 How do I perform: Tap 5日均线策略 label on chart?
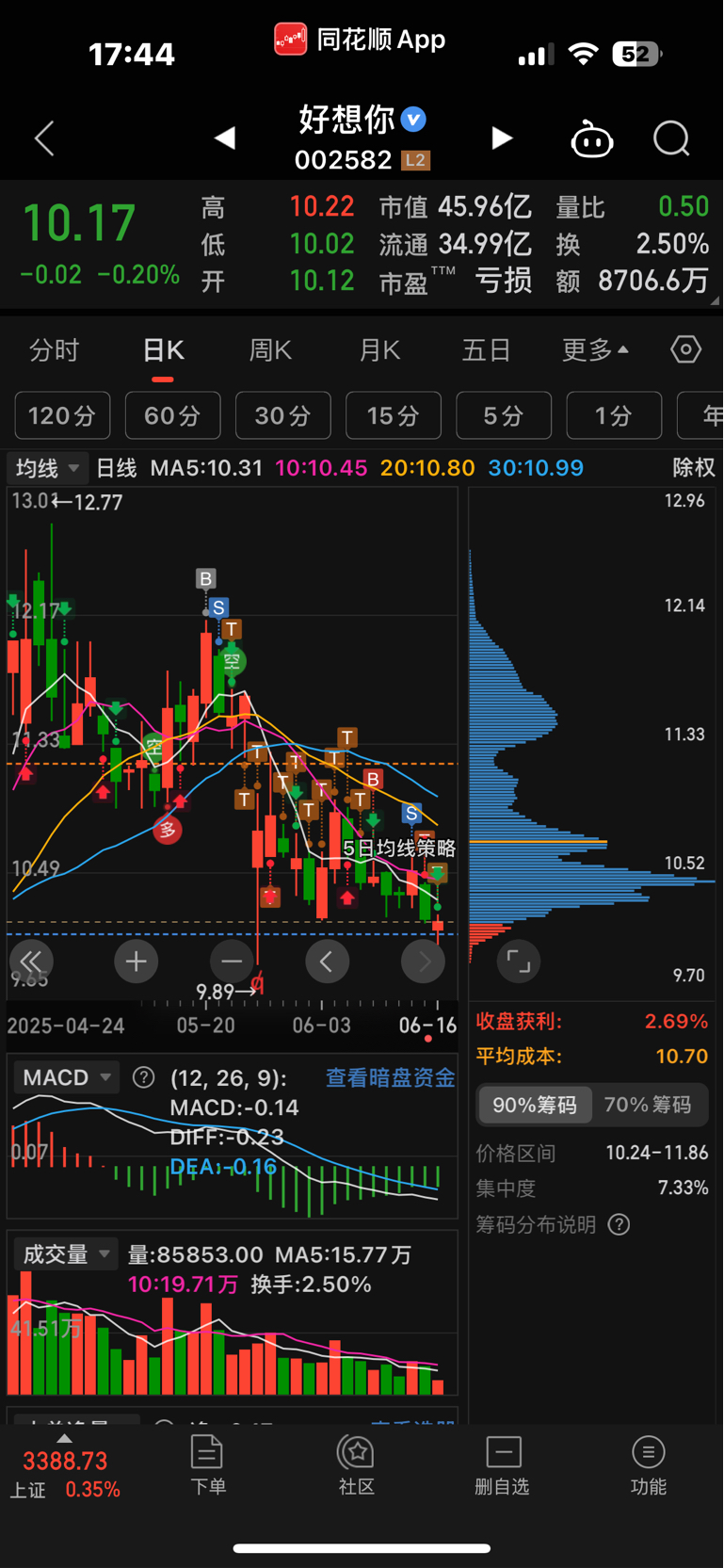[x=399, y=849]
